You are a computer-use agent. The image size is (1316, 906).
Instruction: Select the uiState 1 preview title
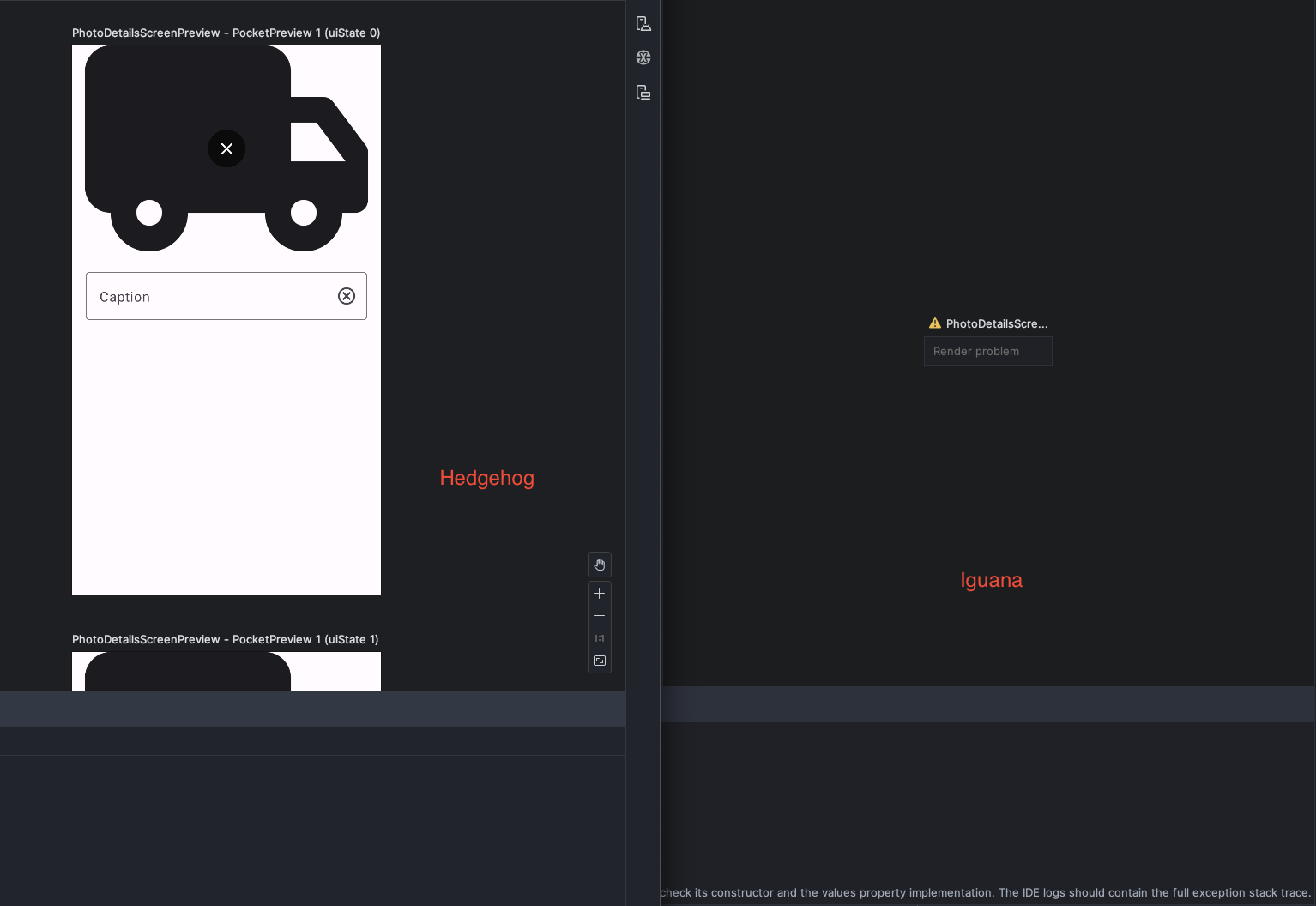tap(225, 640)
